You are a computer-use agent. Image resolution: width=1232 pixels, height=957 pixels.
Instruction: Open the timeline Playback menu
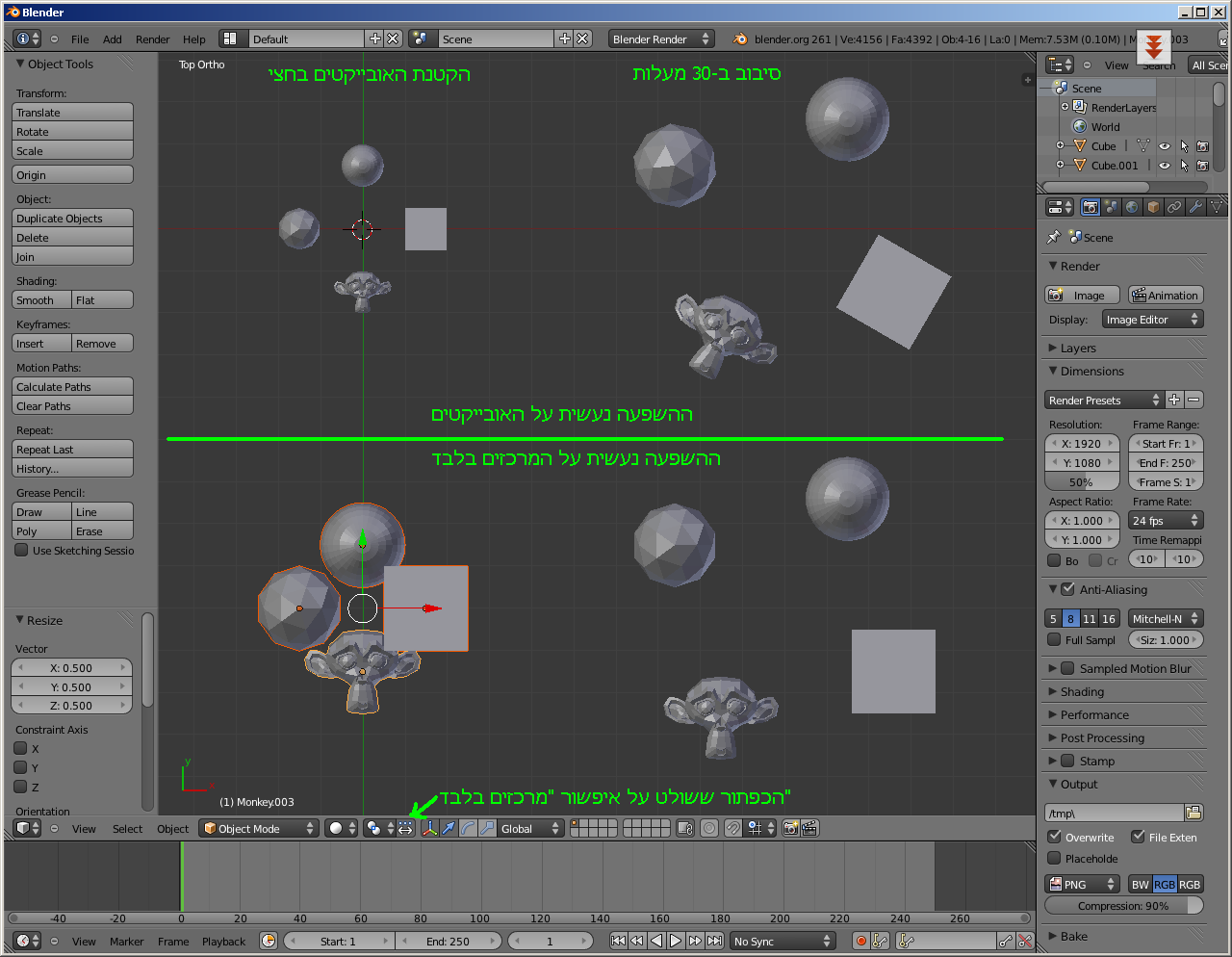tap(223, 941)
